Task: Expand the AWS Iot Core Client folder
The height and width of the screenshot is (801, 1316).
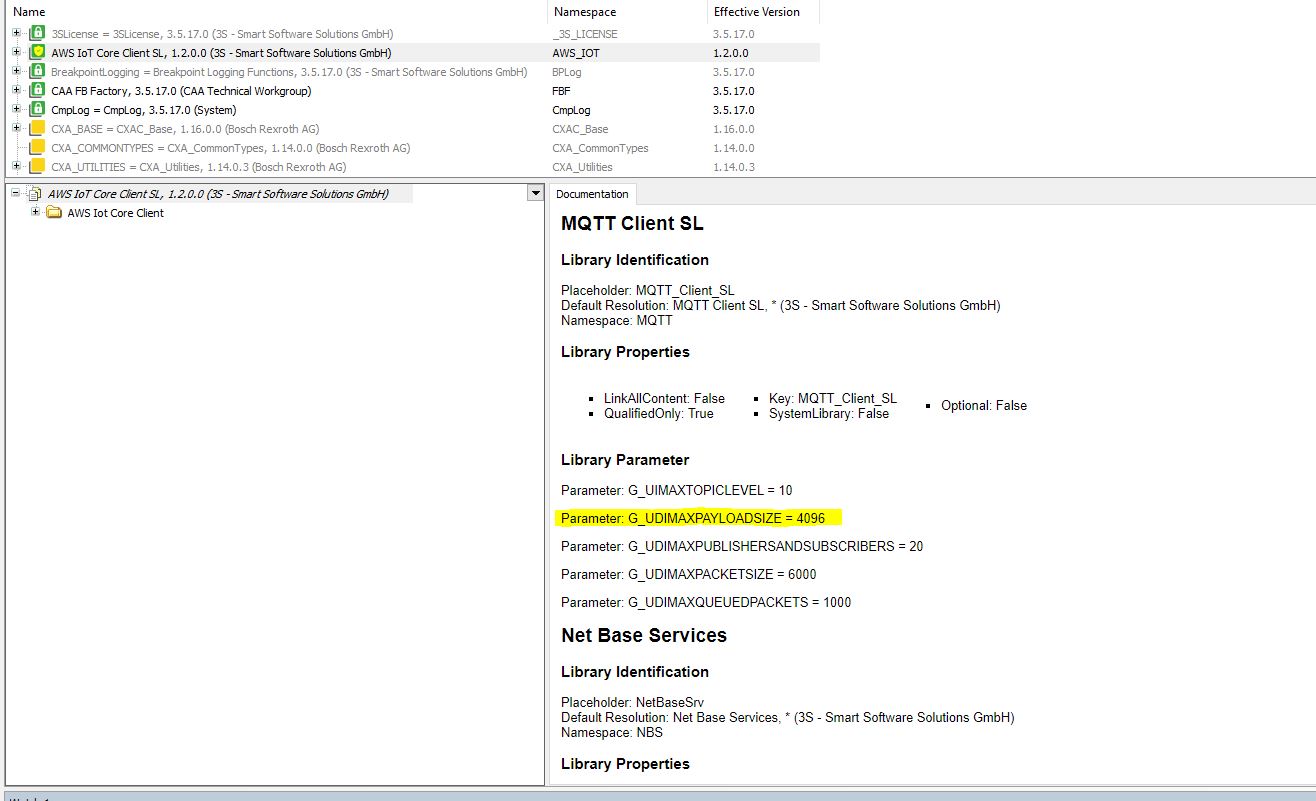Action: (x=36, y=213)
